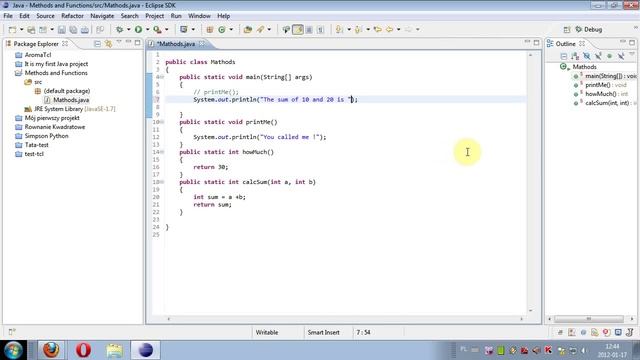Select JRE System Library node
Image resolution: width=640 pixels, height=360 pixels.
pos(70,109)
